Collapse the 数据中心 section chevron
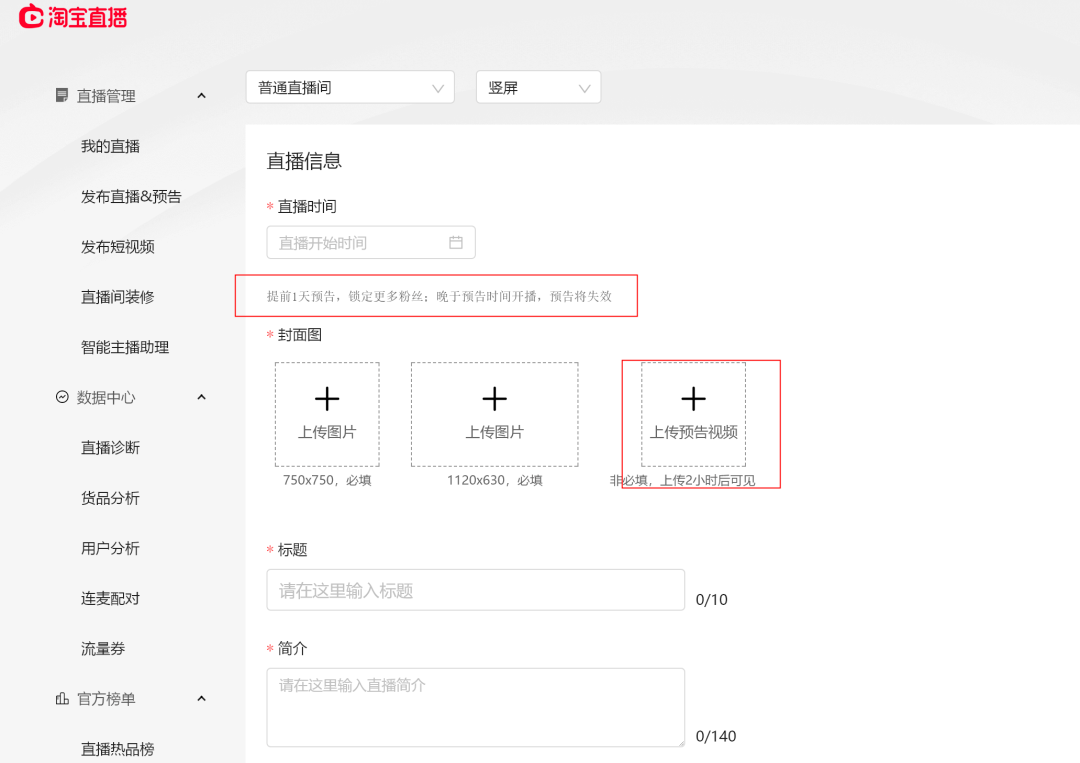Viewport: 1080px width, 763px height. [x=201, y=397]
